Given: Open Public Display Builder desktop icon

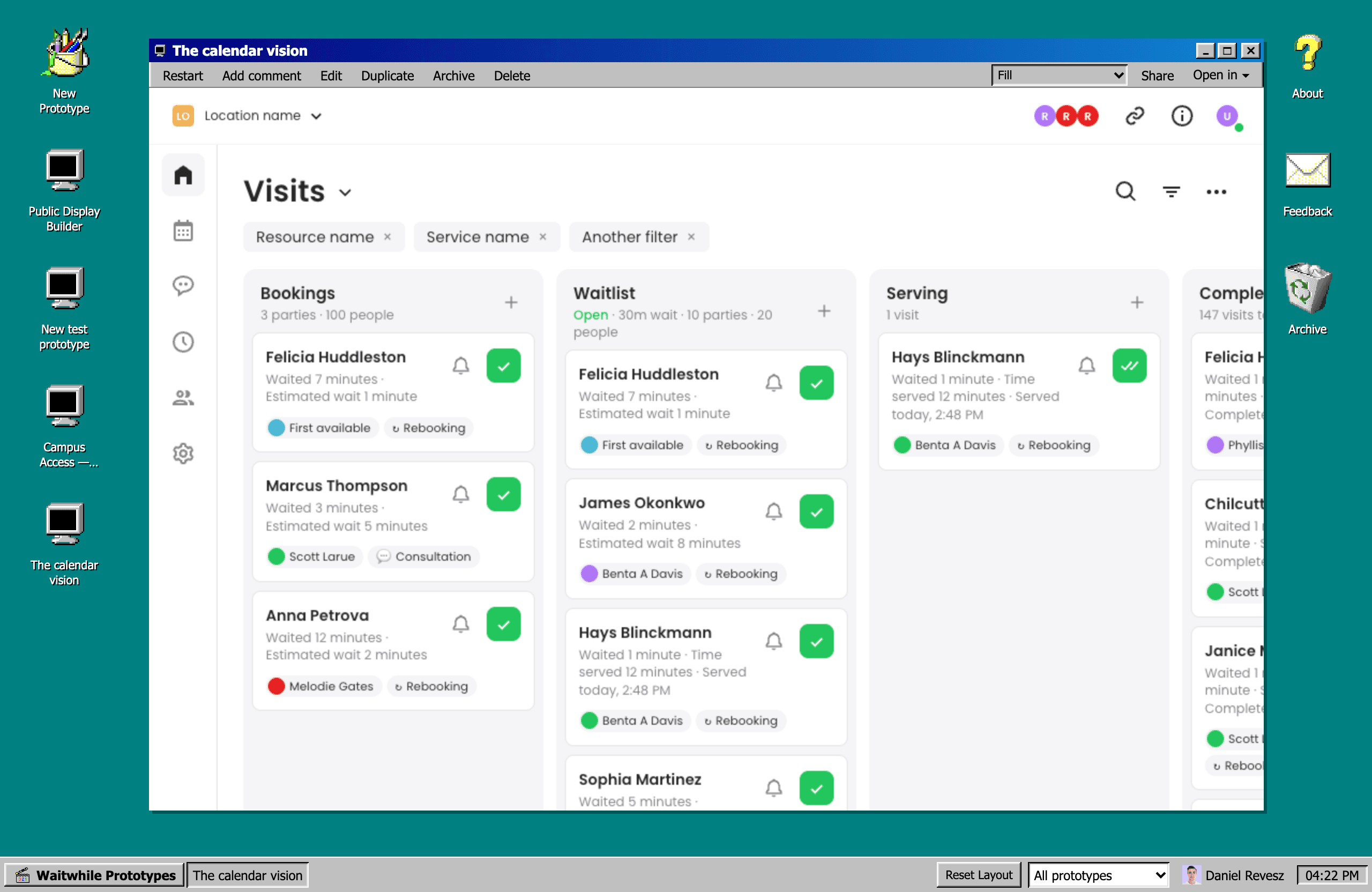Looking at the screenshot, I should (x=64, y=190).
